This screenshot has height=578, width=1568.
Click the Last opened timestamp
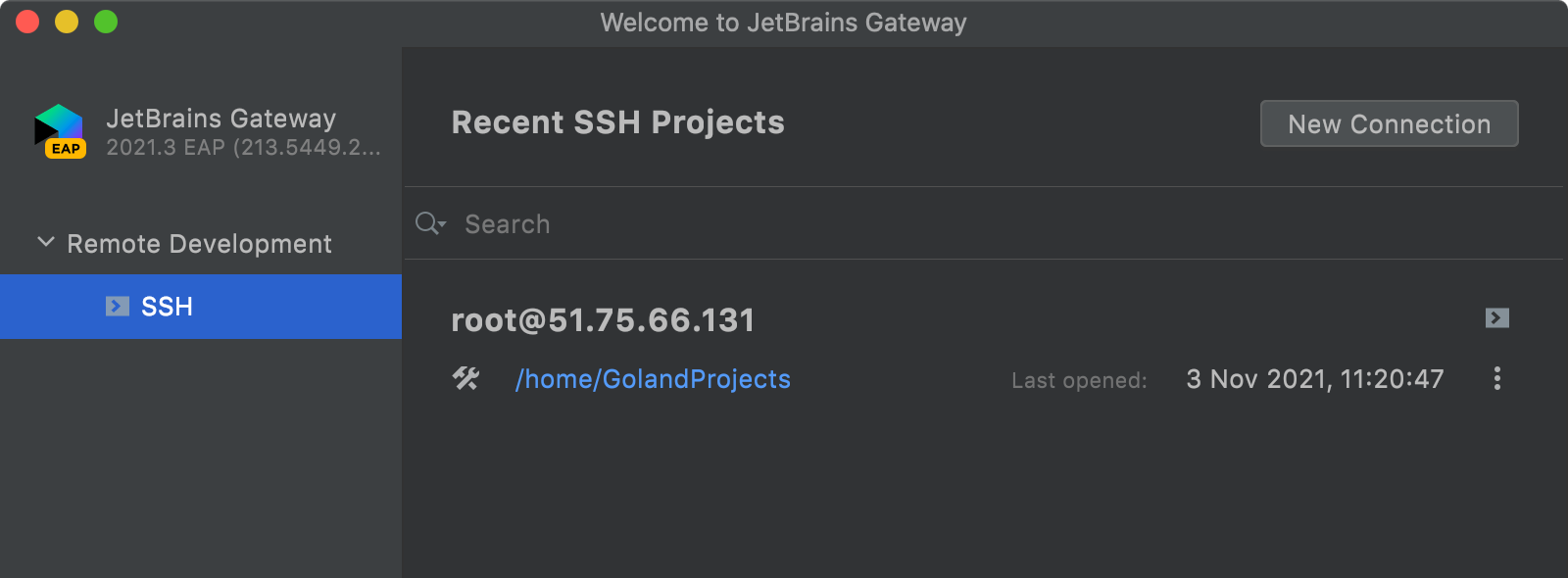[x=1315, y=379]
